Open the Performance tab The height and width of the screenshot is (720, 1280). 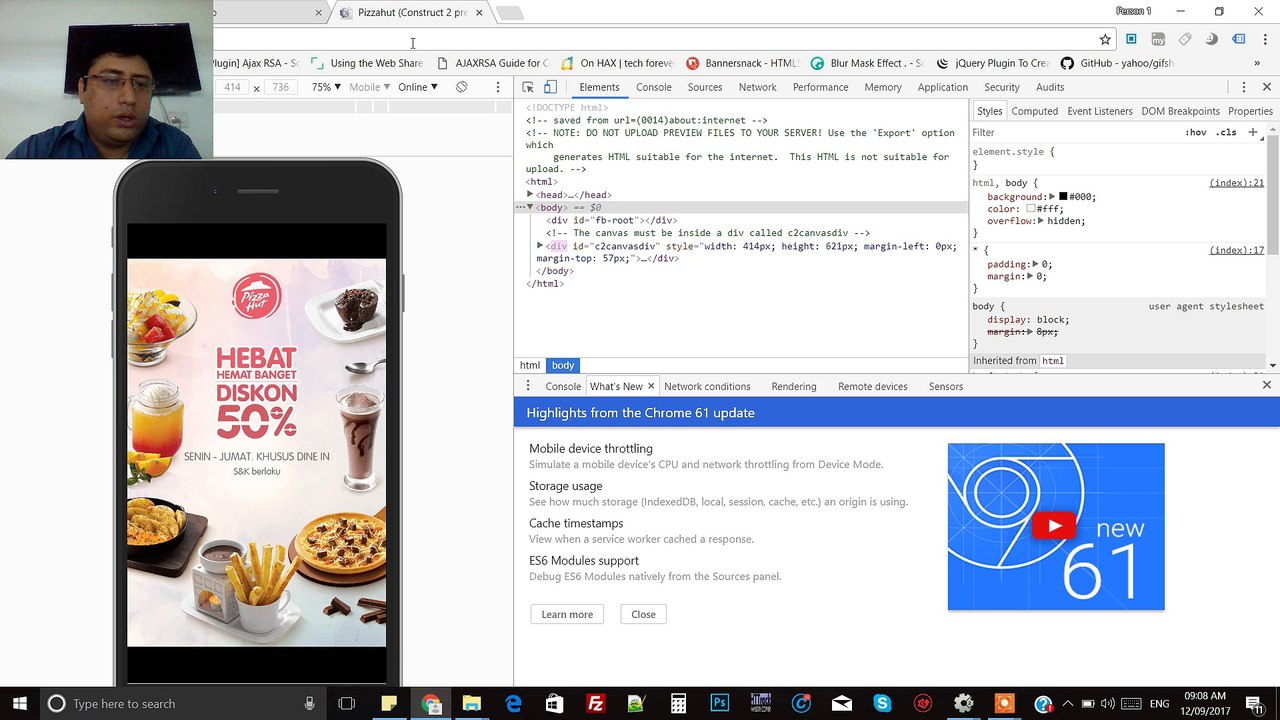point(821,87)
